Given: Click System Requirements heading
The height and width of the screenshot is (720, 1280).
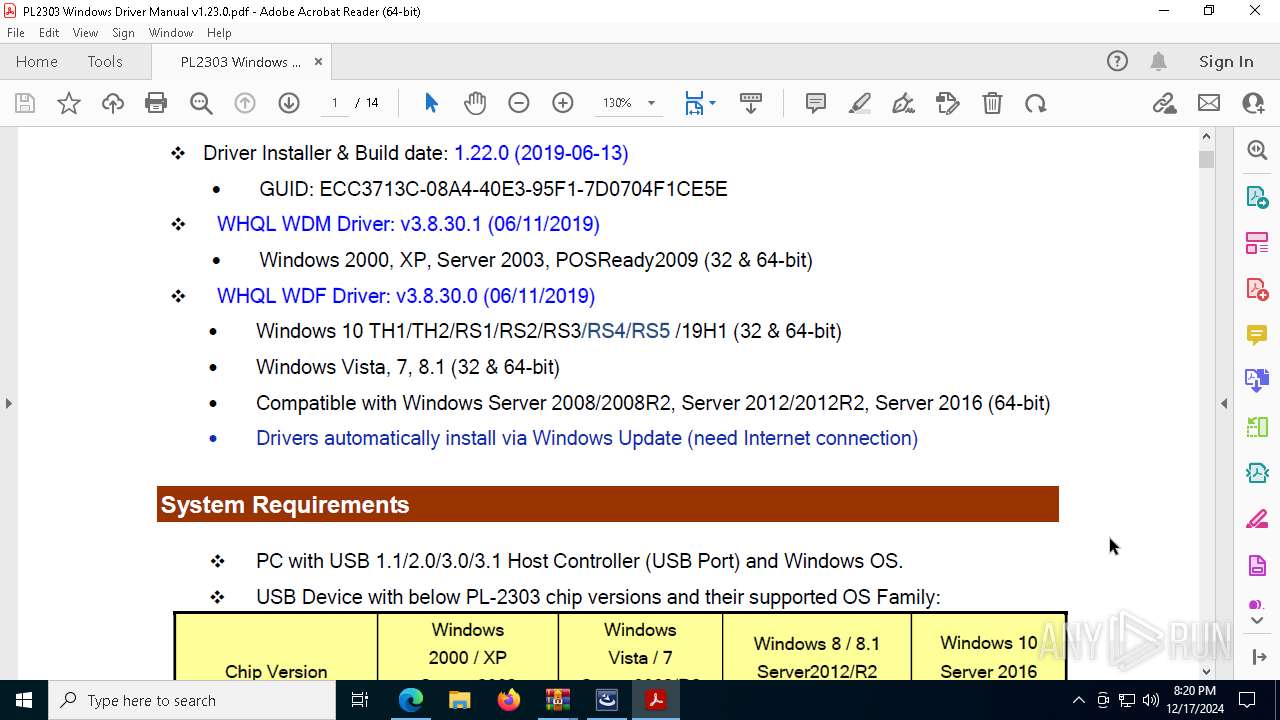Looking at the screenshot, I should click(x=285, y=505).
